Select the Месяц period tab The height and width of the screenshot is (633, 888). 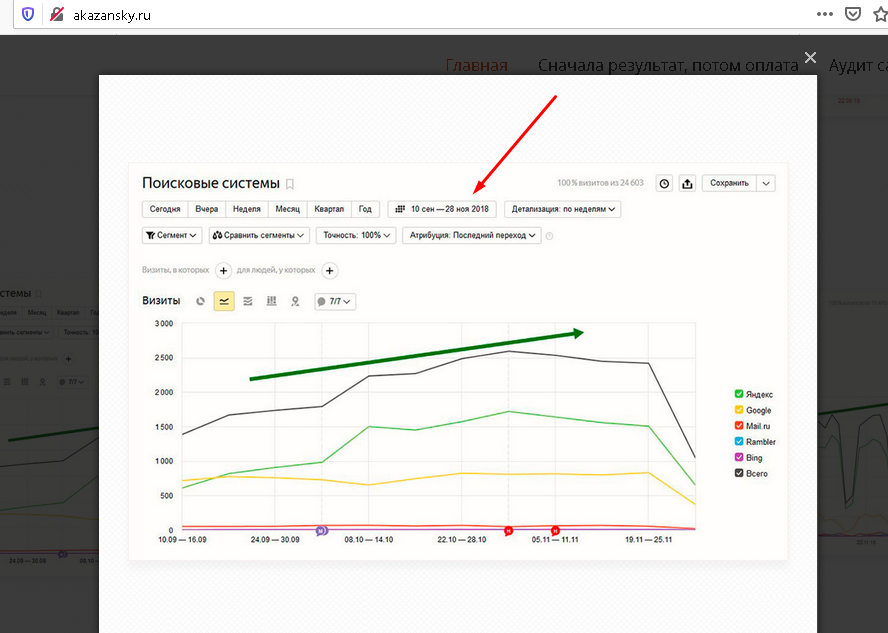pyautogui.click(x=288, y=209)
